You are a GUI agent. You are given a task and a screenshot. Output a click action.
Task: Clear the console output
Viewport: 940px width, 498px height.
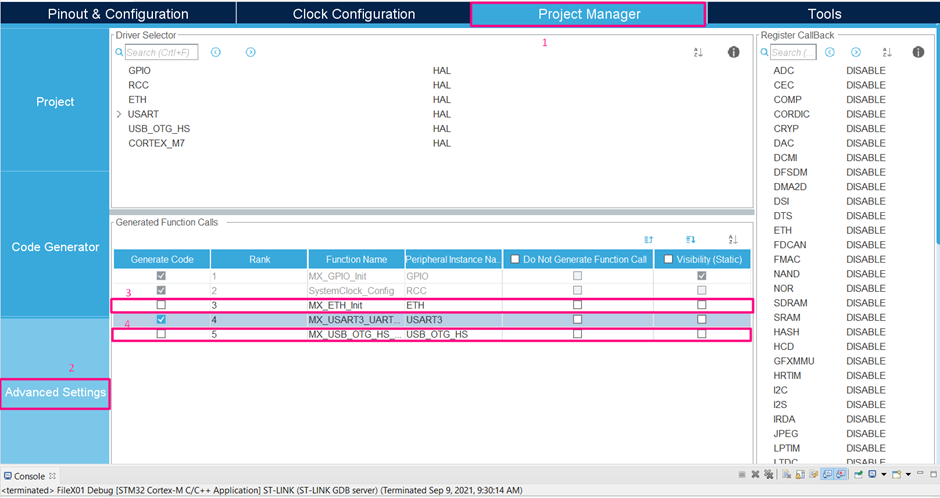pos(786,475)
